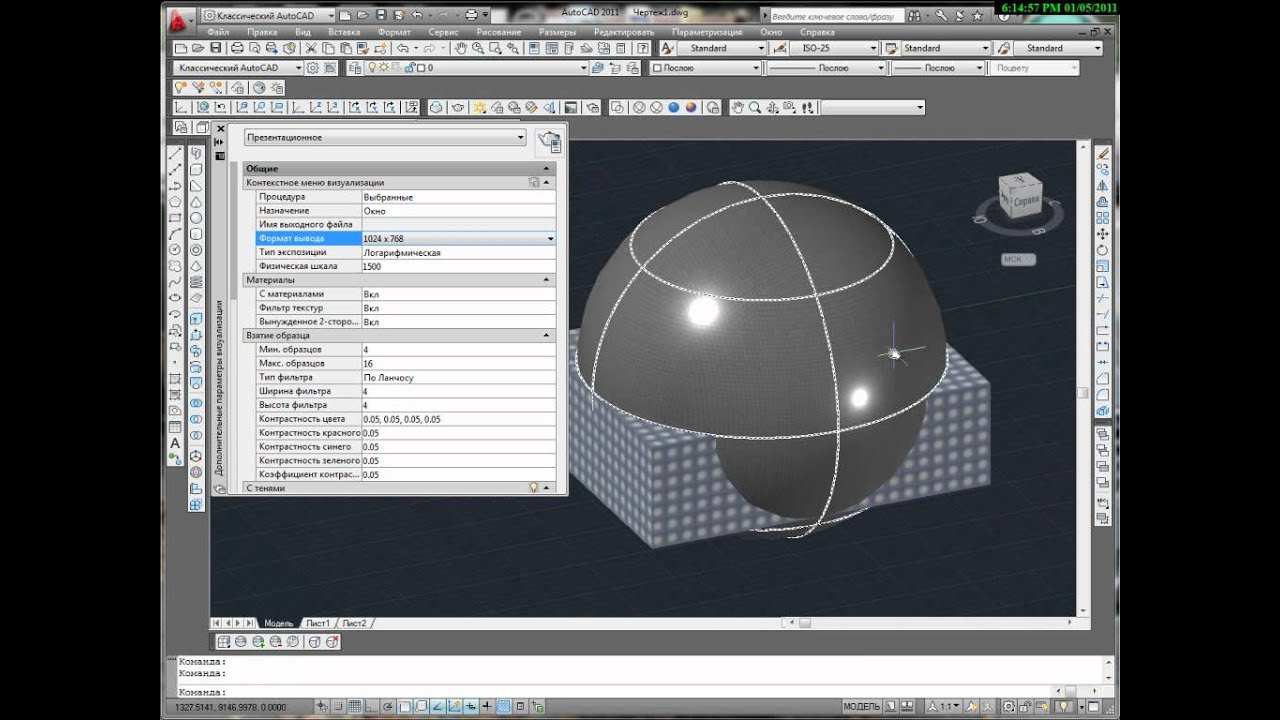Click the Dimension Style icon before ISO-25
This screenshot has width=1280, height=720.
pyautogui.click(x=780, y=48)
